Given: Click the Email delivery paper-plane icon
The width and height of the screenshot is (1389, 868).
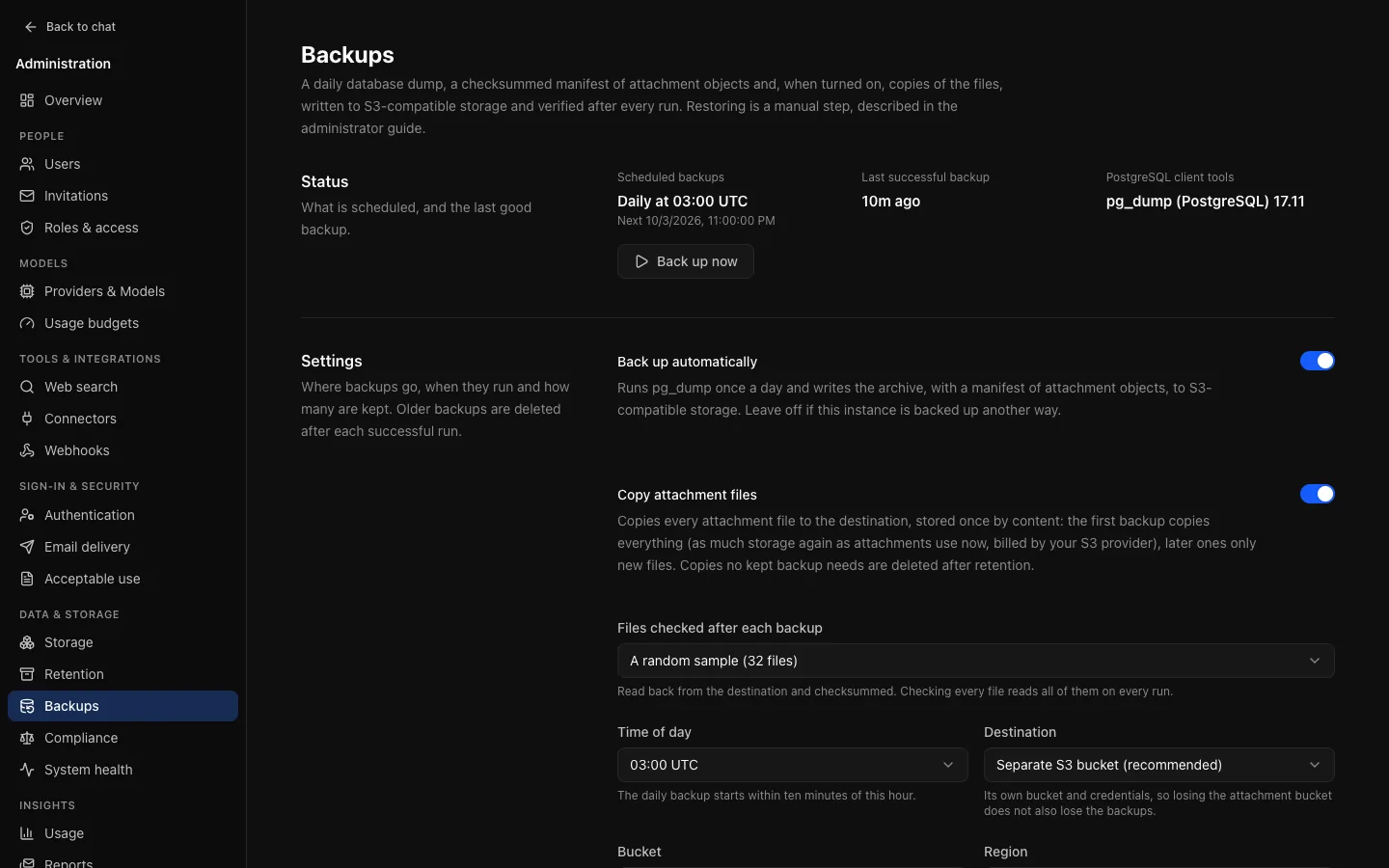Looking at the screenshot, I should pyautogui.click(x=27, y=547).
